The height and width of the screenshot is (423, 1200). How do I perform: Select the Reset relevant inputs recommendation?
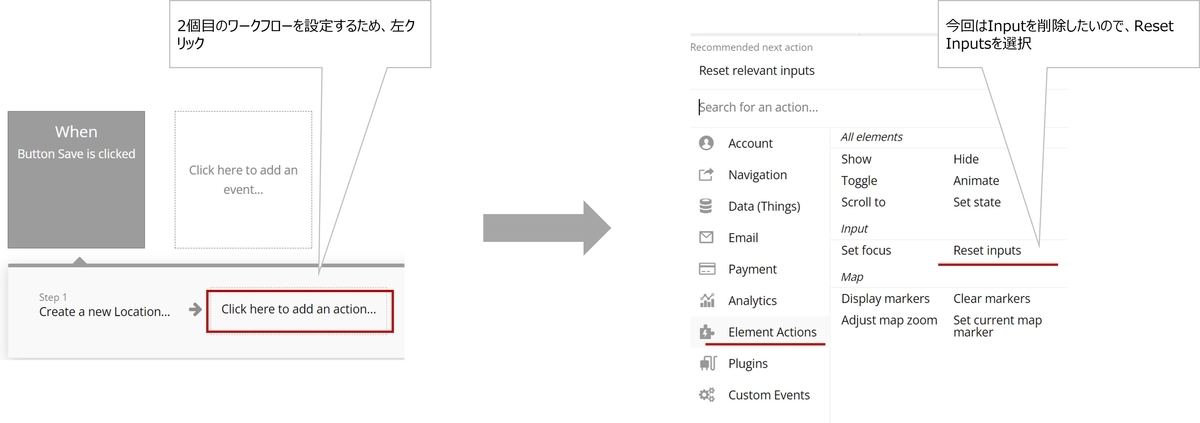757,71
